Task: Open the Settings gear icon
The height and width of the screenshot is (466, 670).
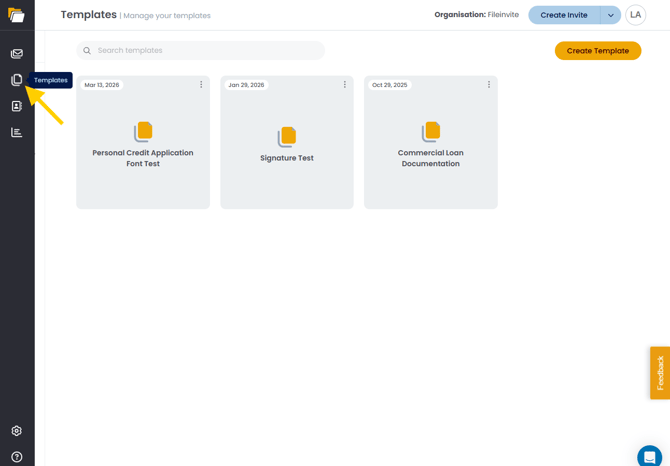Action: [x=17, y=431]
